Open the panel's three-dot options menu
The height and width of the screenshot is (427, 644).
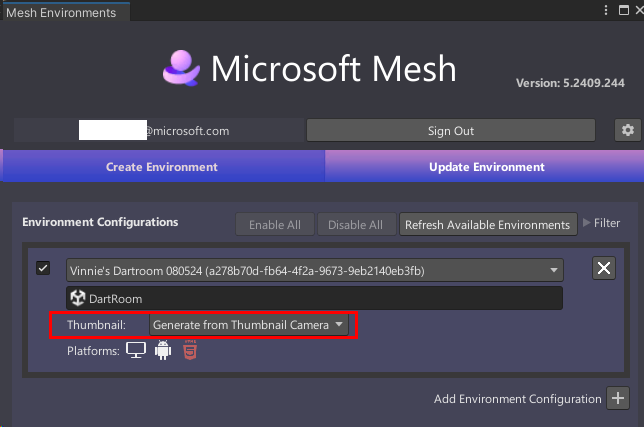606,10
